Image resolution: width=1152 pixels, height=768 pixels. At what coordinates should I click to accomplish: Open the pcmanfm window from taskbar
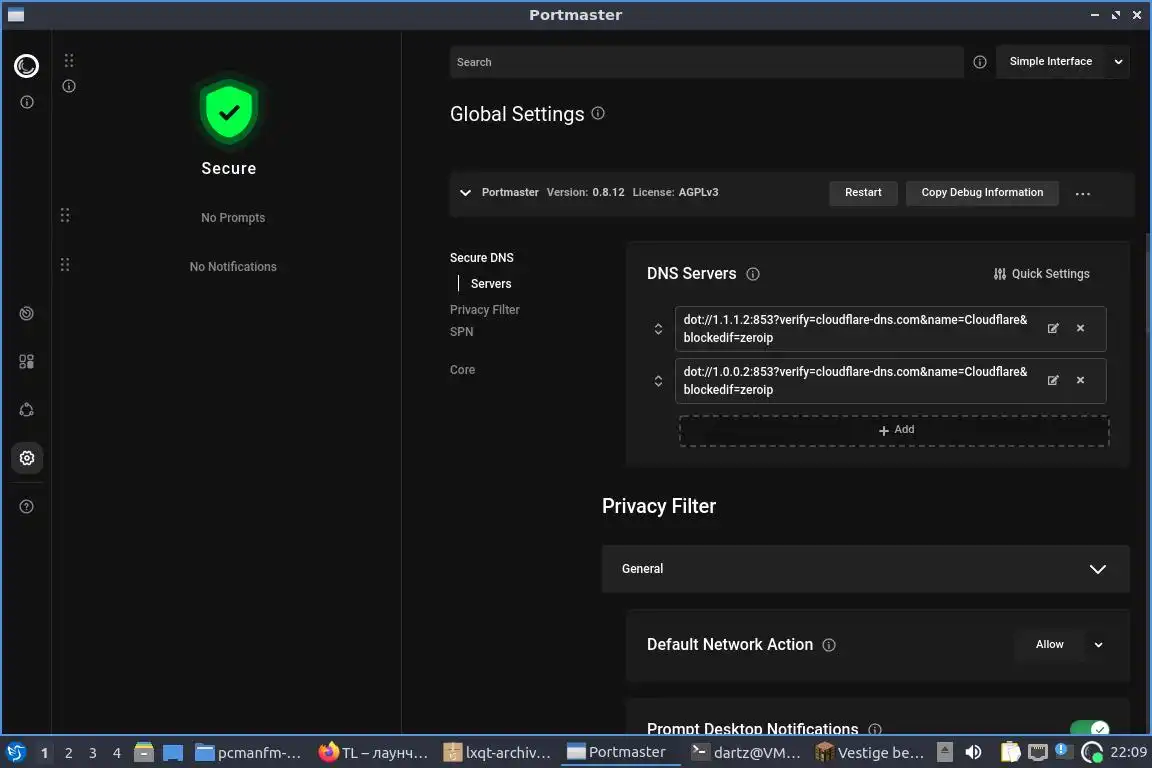248,753
